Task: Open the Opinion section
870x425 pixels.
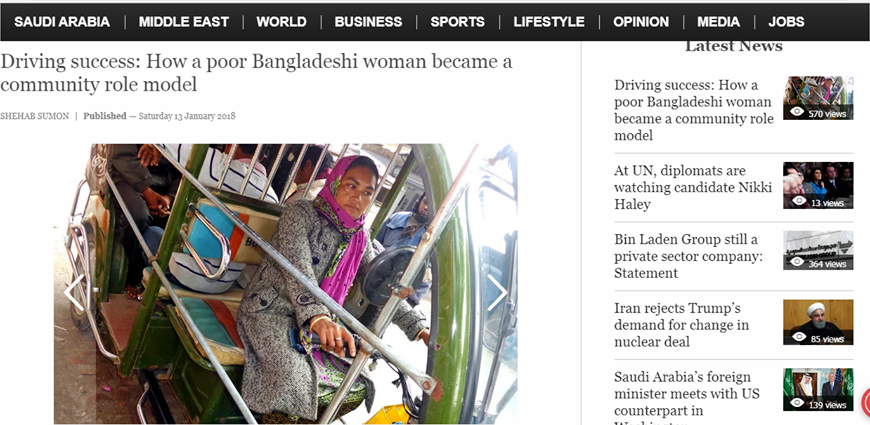Action: pos(641,22)
